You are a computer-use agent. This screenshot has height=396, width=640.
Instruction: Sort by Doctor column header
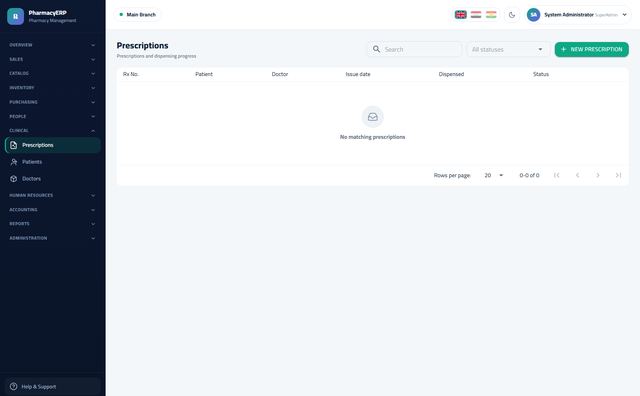tap(280, 74)
